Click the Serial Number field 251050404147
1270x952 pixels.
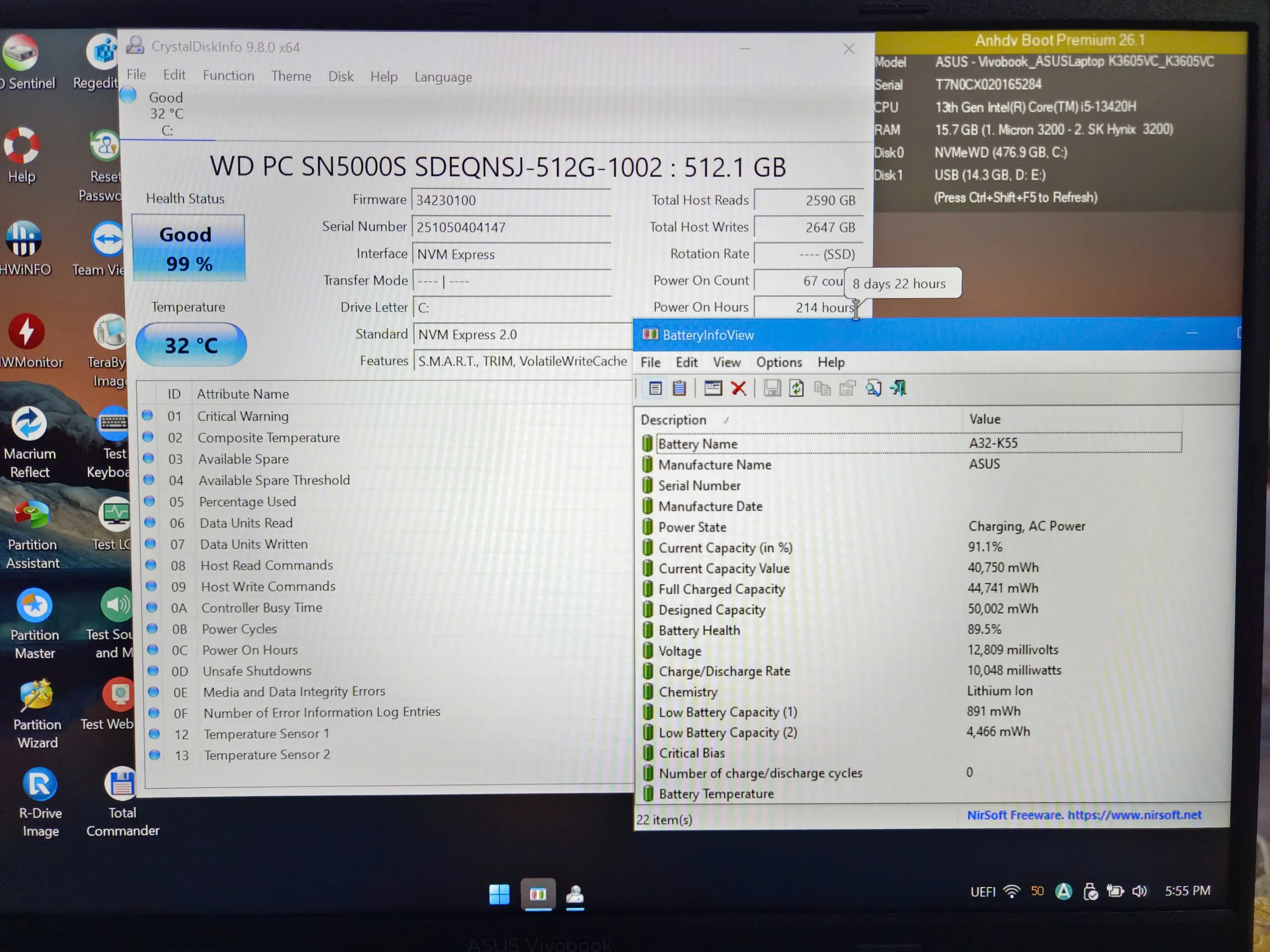pyautogui.click(x=511, y=227)
